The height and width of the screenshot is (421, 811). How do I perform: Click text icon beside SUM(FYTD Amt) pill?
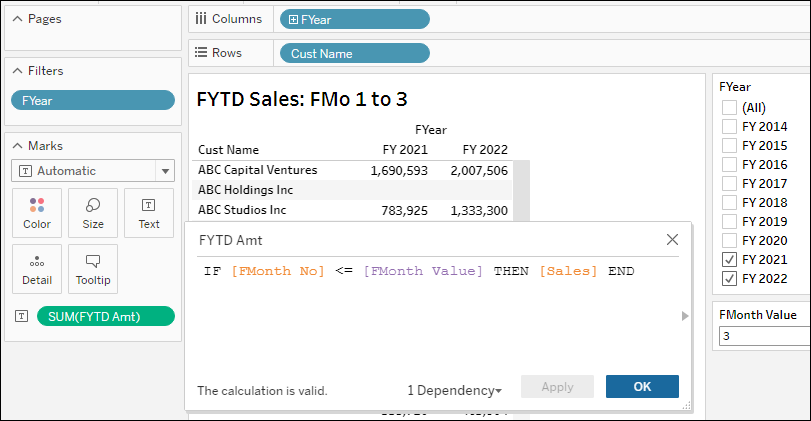(21, 316)
